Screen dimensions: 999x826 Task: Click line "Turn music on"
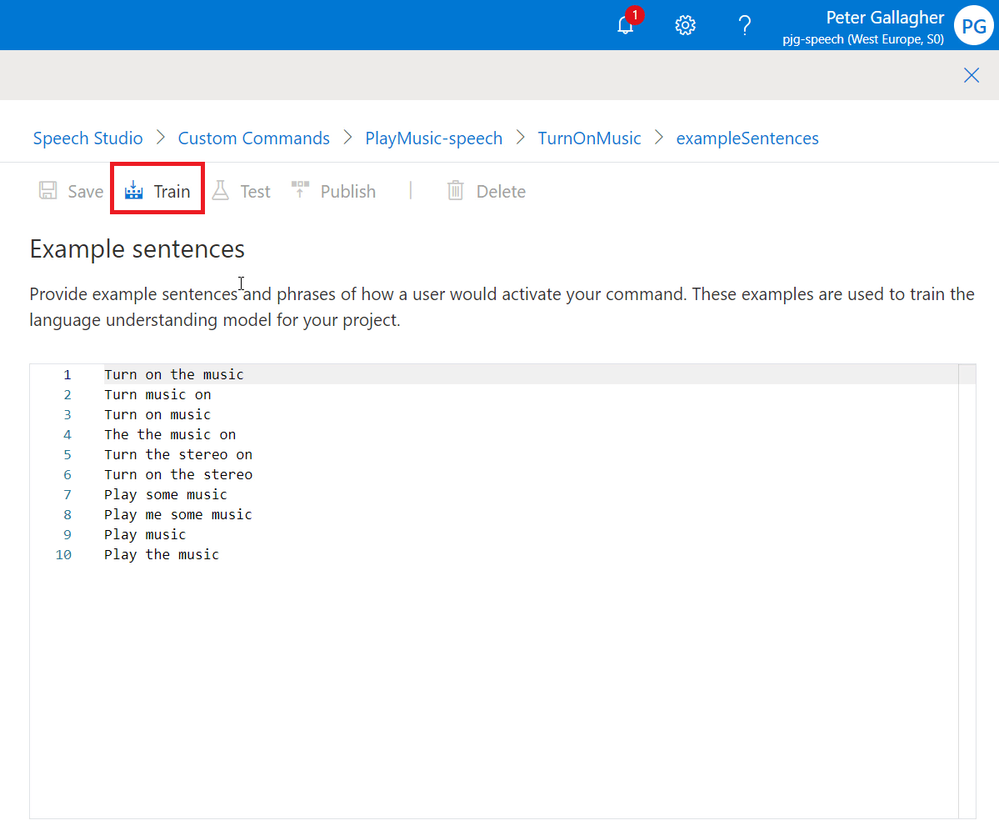[x=158, y=395]
